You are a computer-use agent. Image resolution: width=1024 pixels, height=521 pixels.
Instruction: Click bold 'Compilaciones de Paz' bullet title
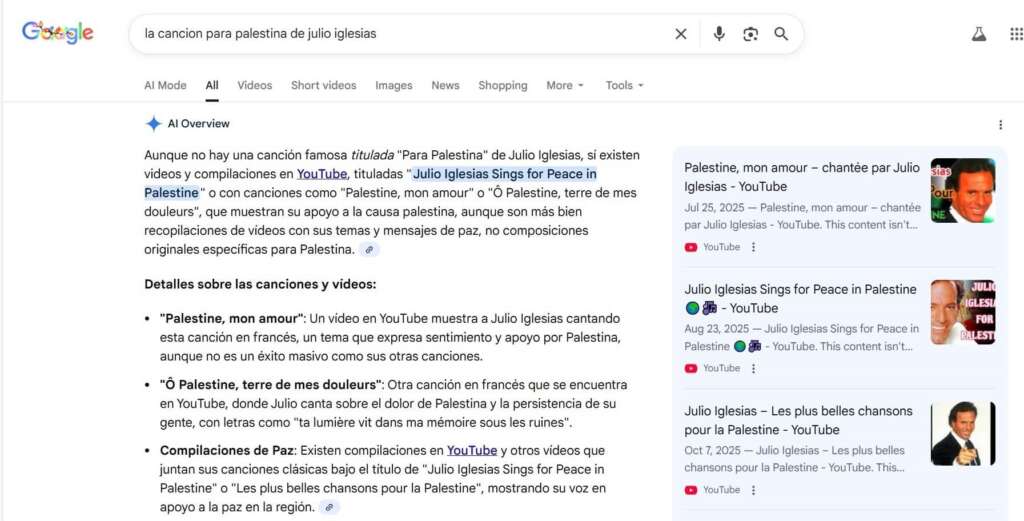(228, 450)
